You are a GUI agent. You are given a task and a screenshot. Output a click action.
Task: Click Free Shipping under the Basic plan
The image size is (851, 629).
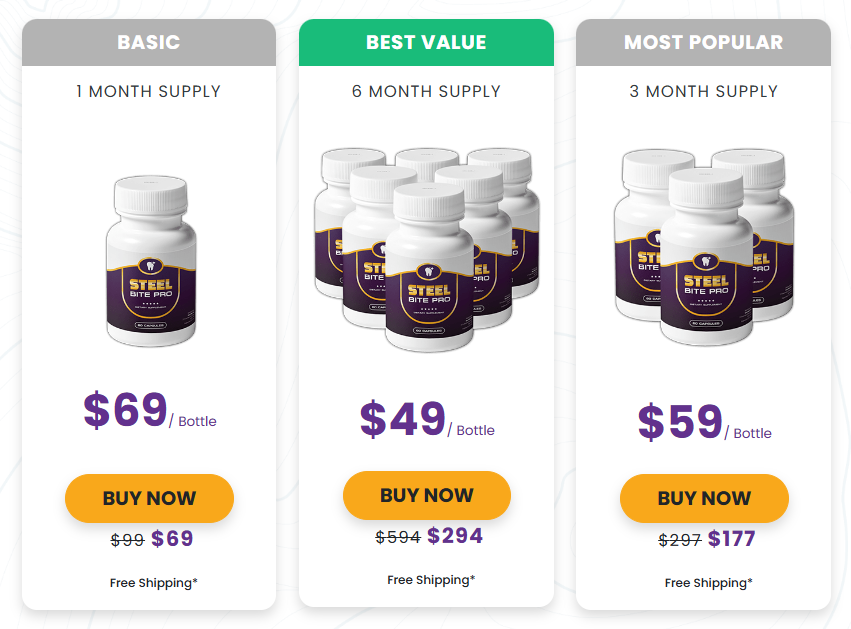tap(153, 582)
